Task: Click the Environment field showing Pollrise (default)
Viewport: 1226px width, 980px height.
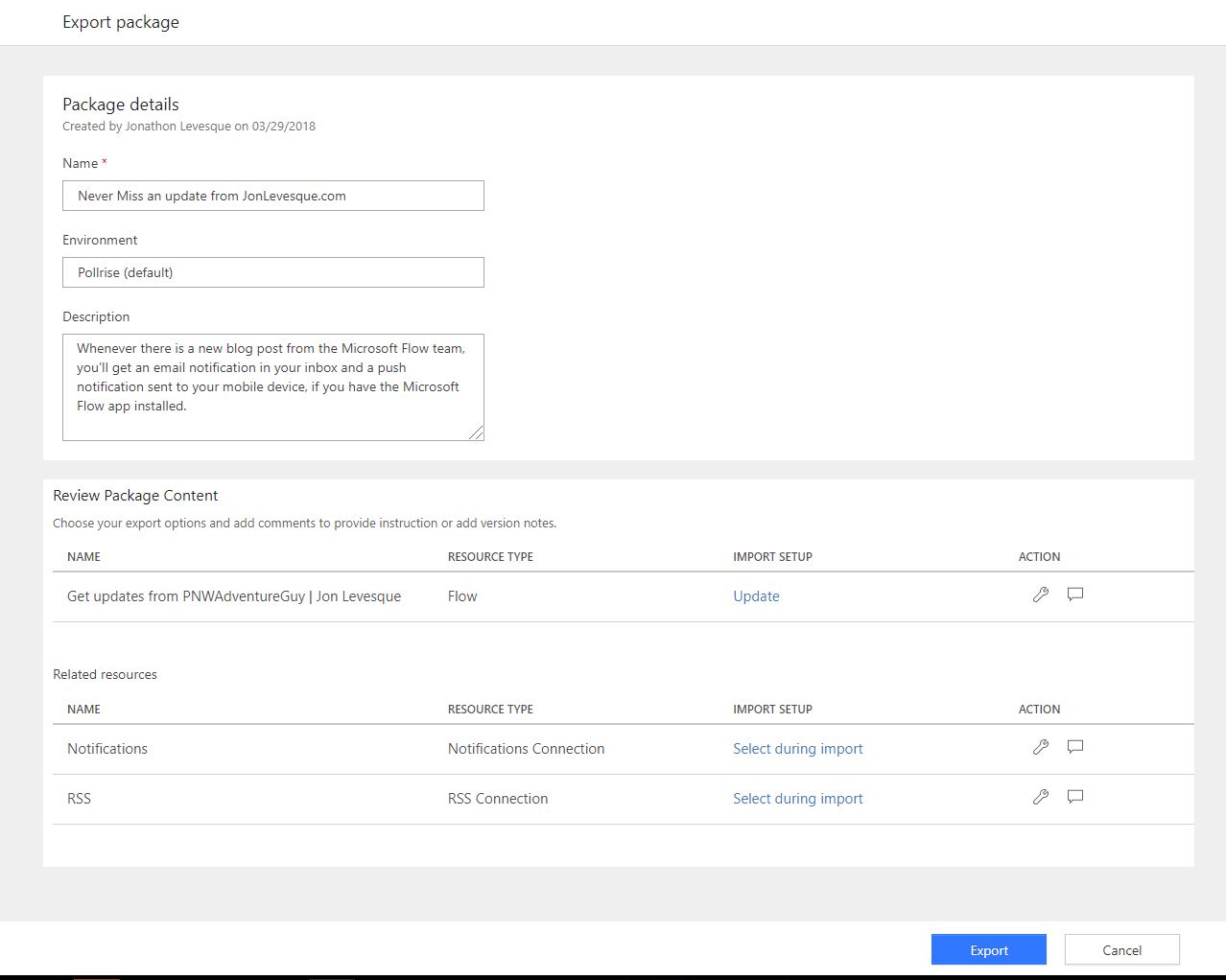Action: tap(273, 272)
